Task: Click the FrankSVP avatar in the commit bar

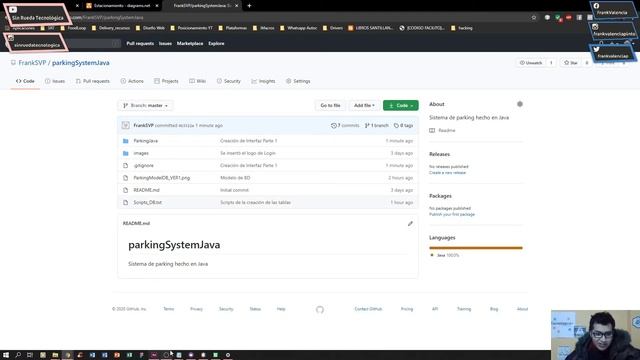Action: pyautogui.click(x=126, y=126)
